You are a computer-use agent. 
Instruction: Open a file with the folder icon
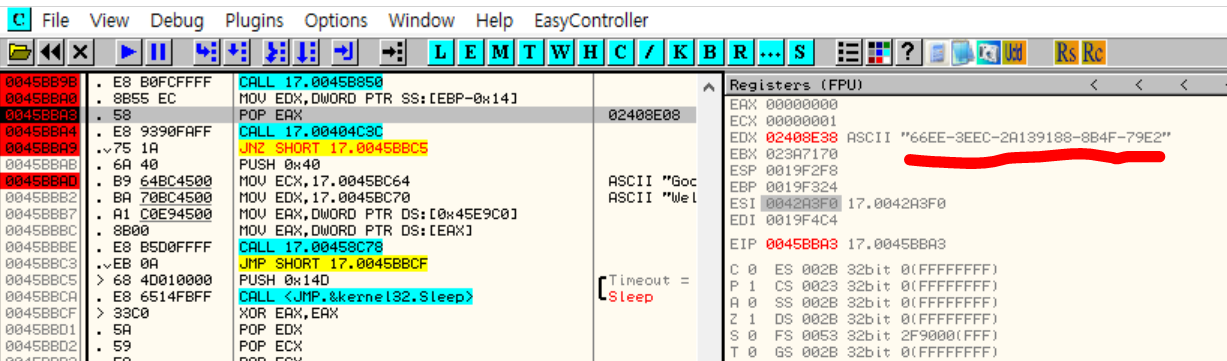click(x=20, y=51)
